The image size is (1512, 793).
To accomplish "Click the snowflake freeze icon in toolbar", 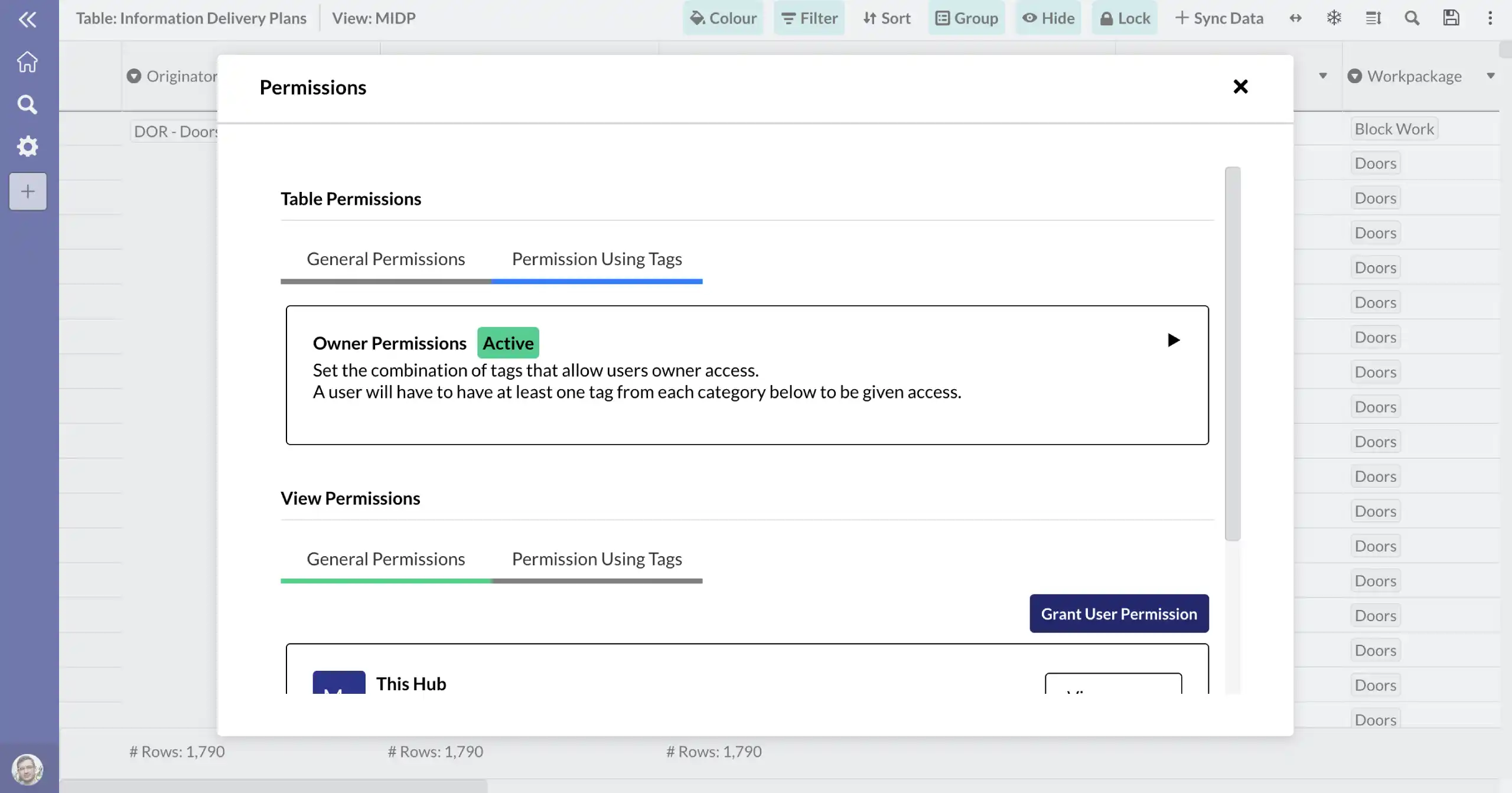I will (x=1334, y=18).
